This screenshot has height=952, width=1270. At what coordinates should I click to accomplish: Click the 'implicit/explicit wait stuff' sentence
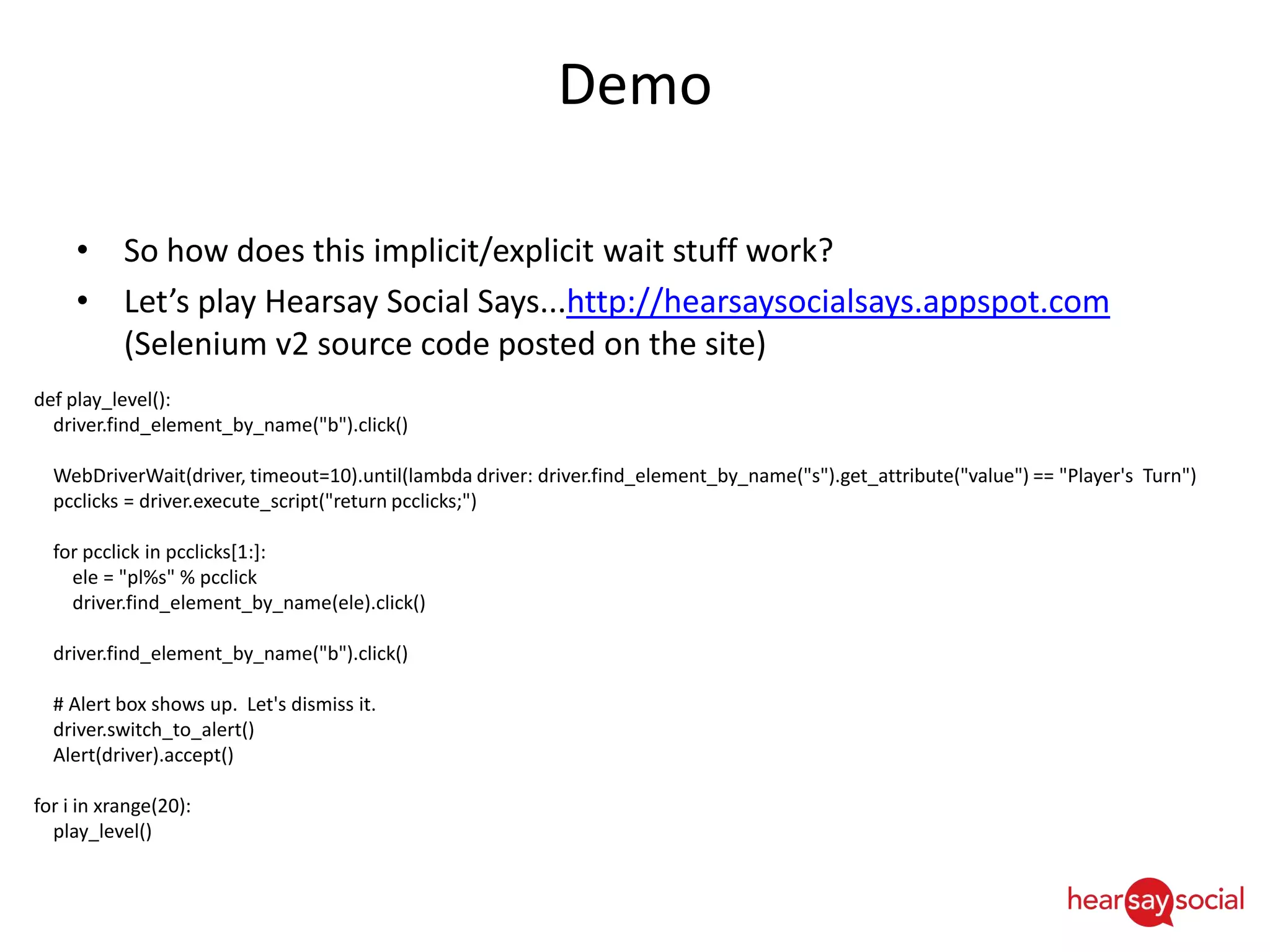(477, 251)
